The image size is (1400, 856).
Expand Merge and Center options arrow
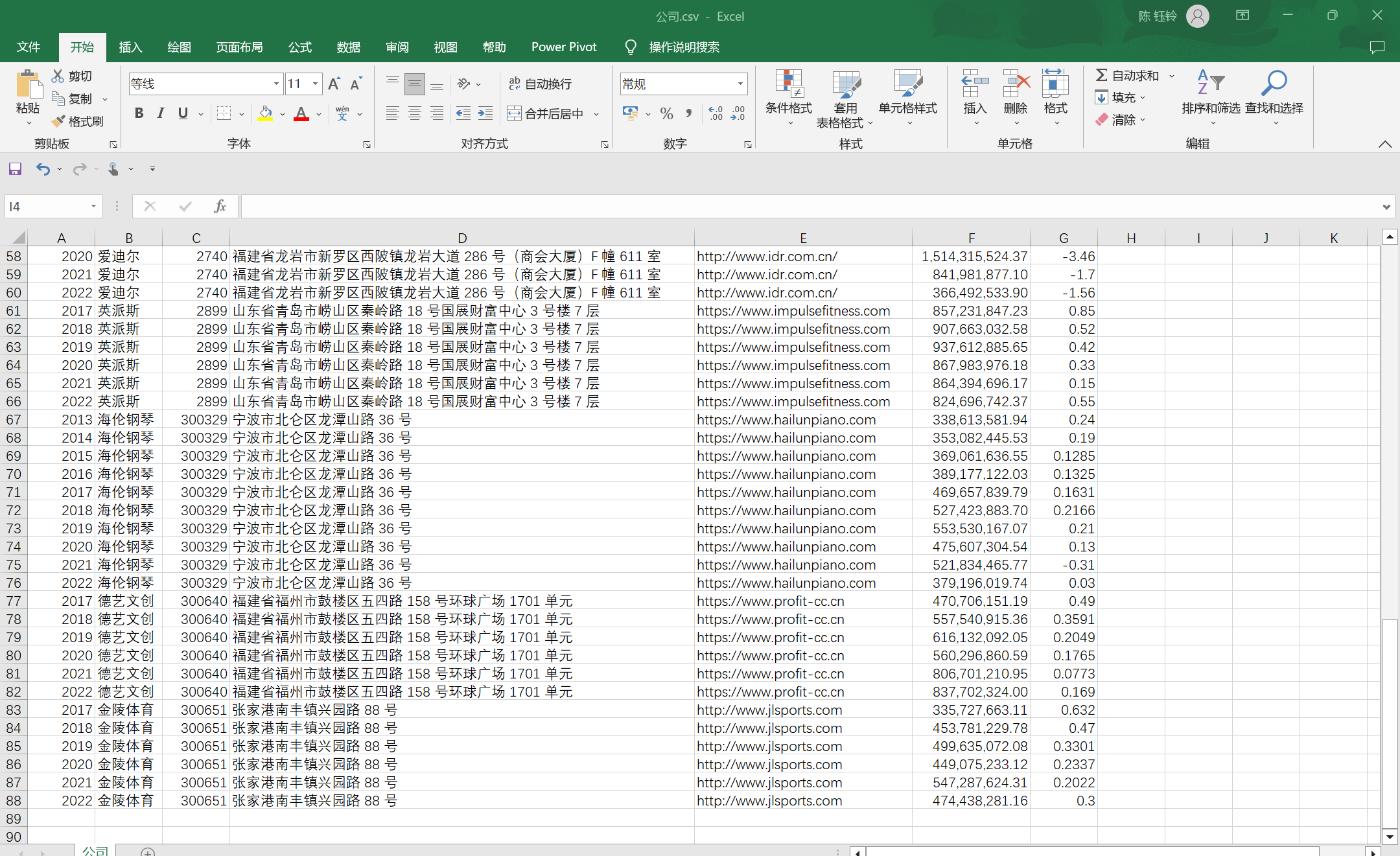(596, 114)
